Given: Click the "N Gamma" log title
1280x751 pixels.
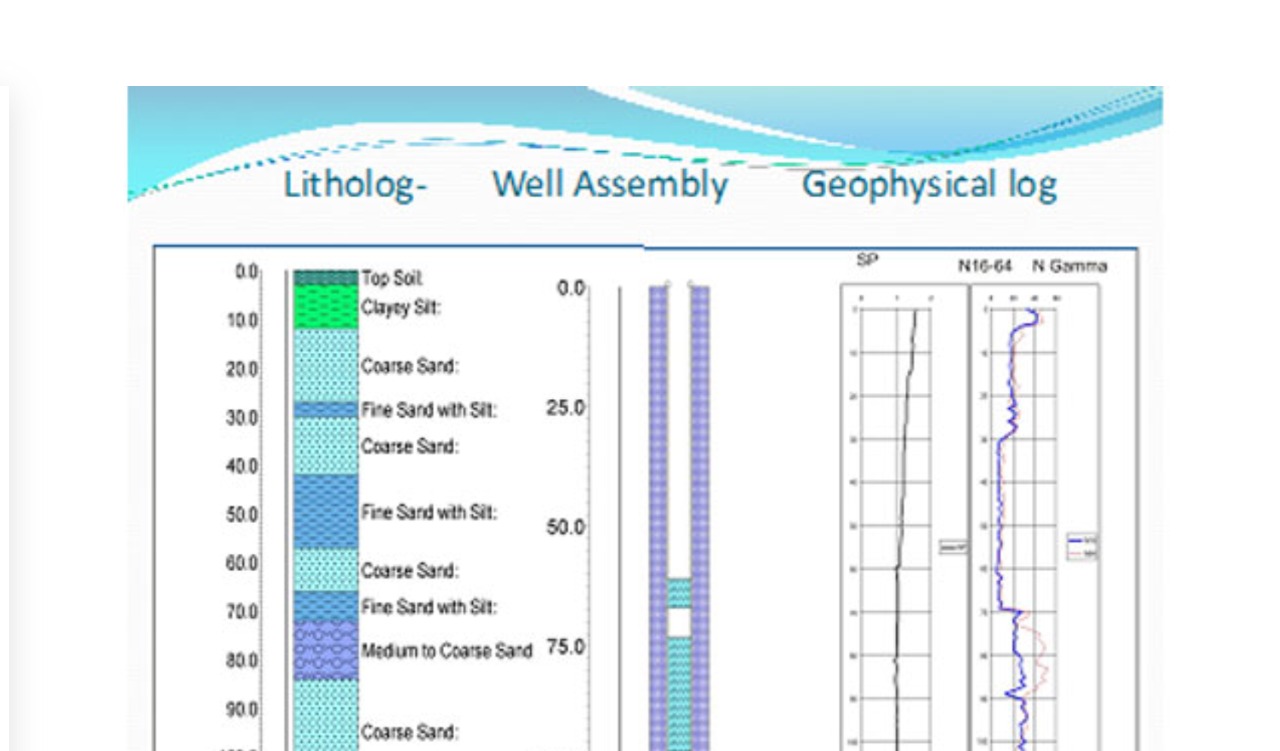Looking at the screenshot, I should point(1069,267).
